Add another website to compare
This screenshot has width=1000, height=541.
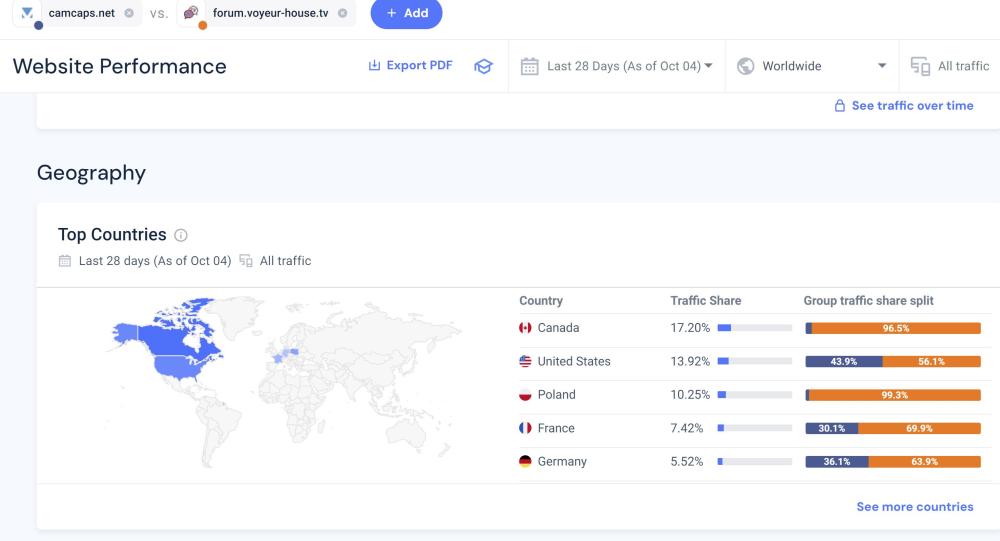click(x=406, y=13)
